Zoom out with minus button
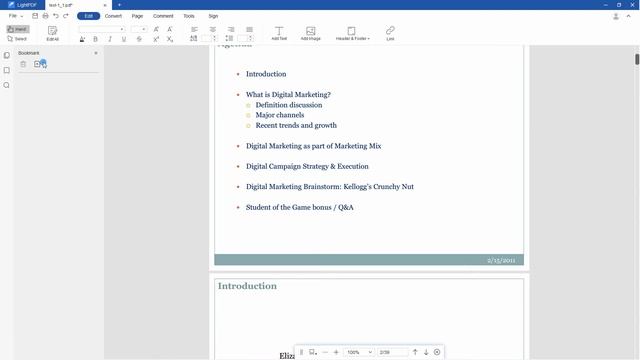Screen dimensions: 640x360 click(325, 352)
